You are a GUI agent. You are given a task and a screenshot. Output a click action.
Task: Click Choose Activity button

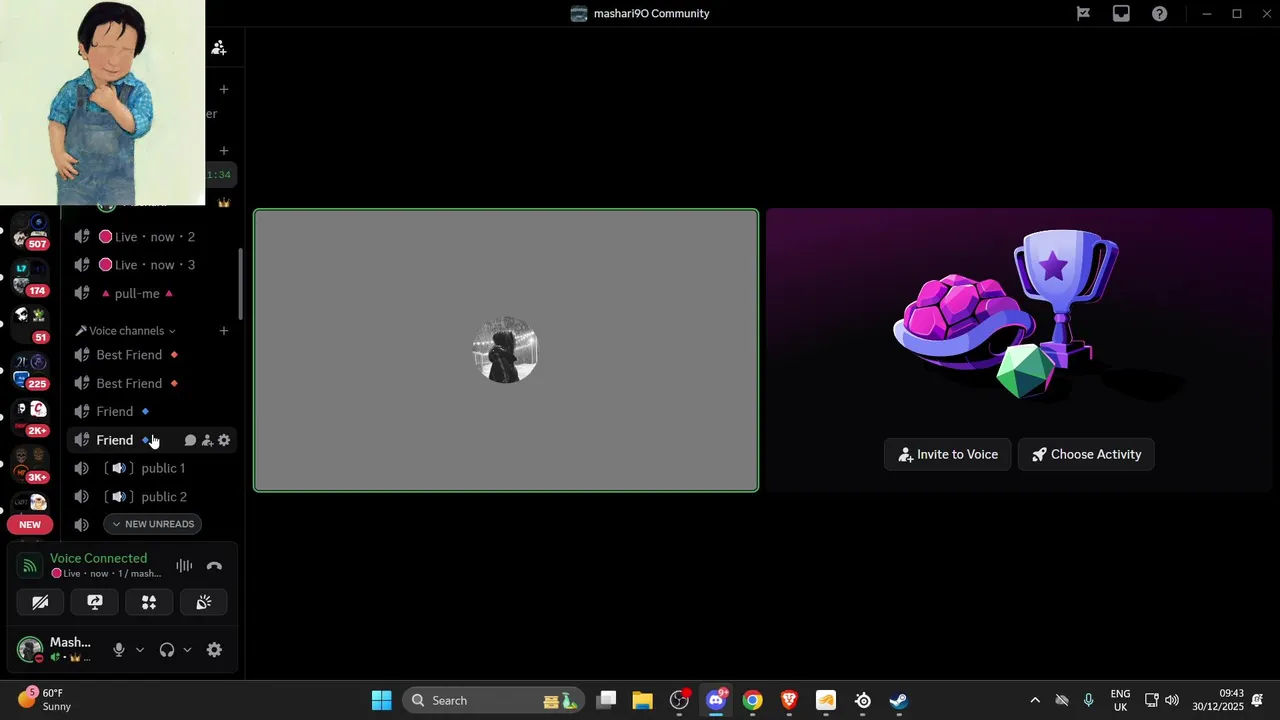tap(1086, 454)
